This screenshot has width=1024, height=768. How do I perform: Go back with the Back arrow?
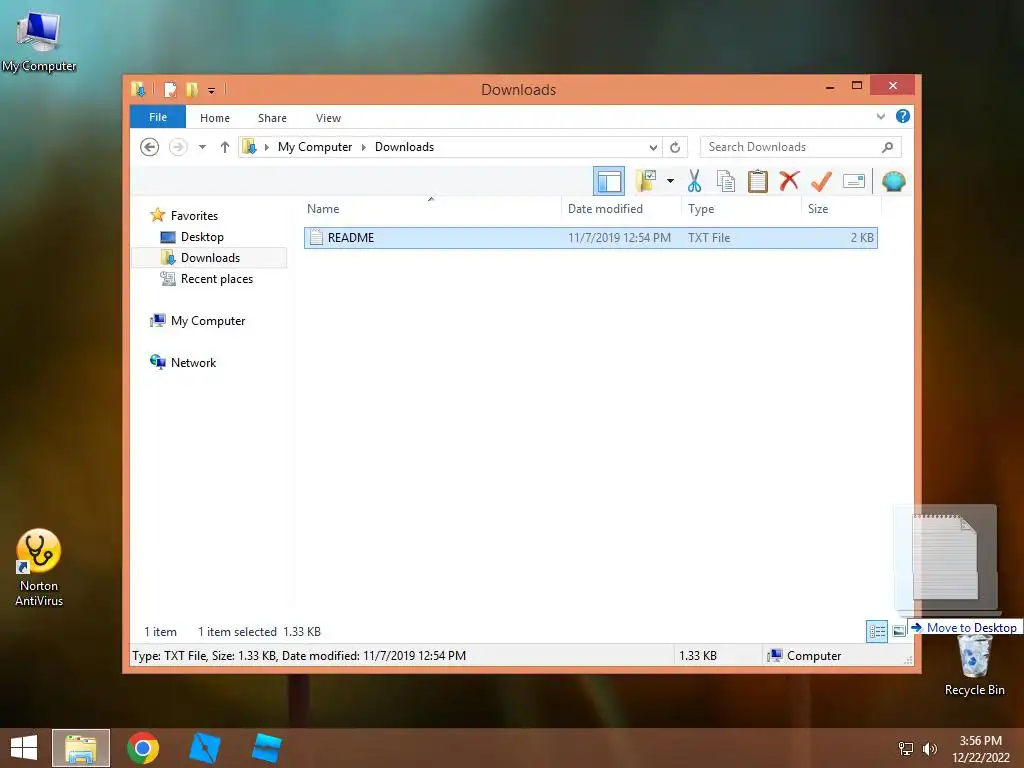click(150, 147)
